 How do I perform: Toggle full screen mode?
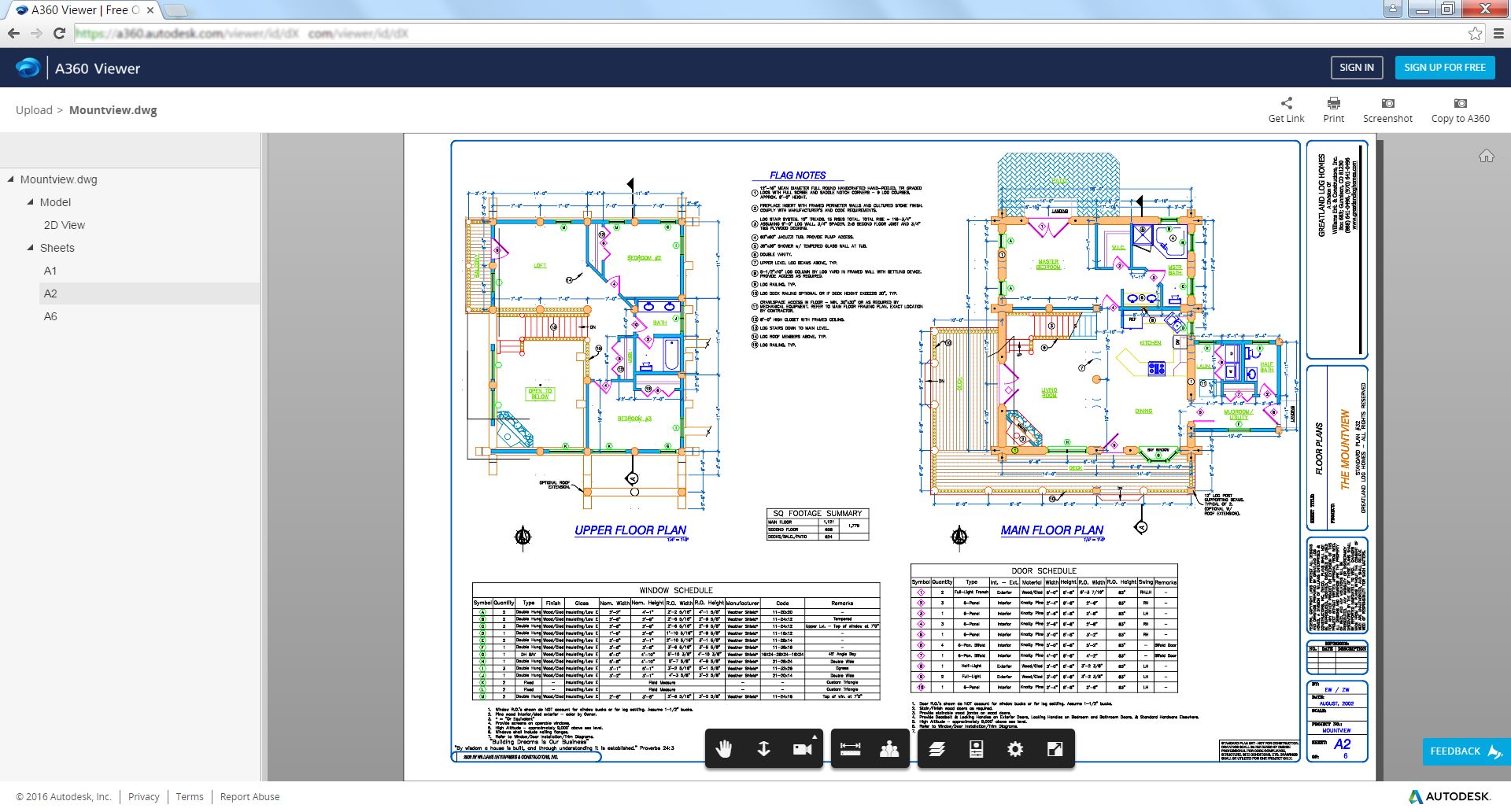[x=1055, y=749]
